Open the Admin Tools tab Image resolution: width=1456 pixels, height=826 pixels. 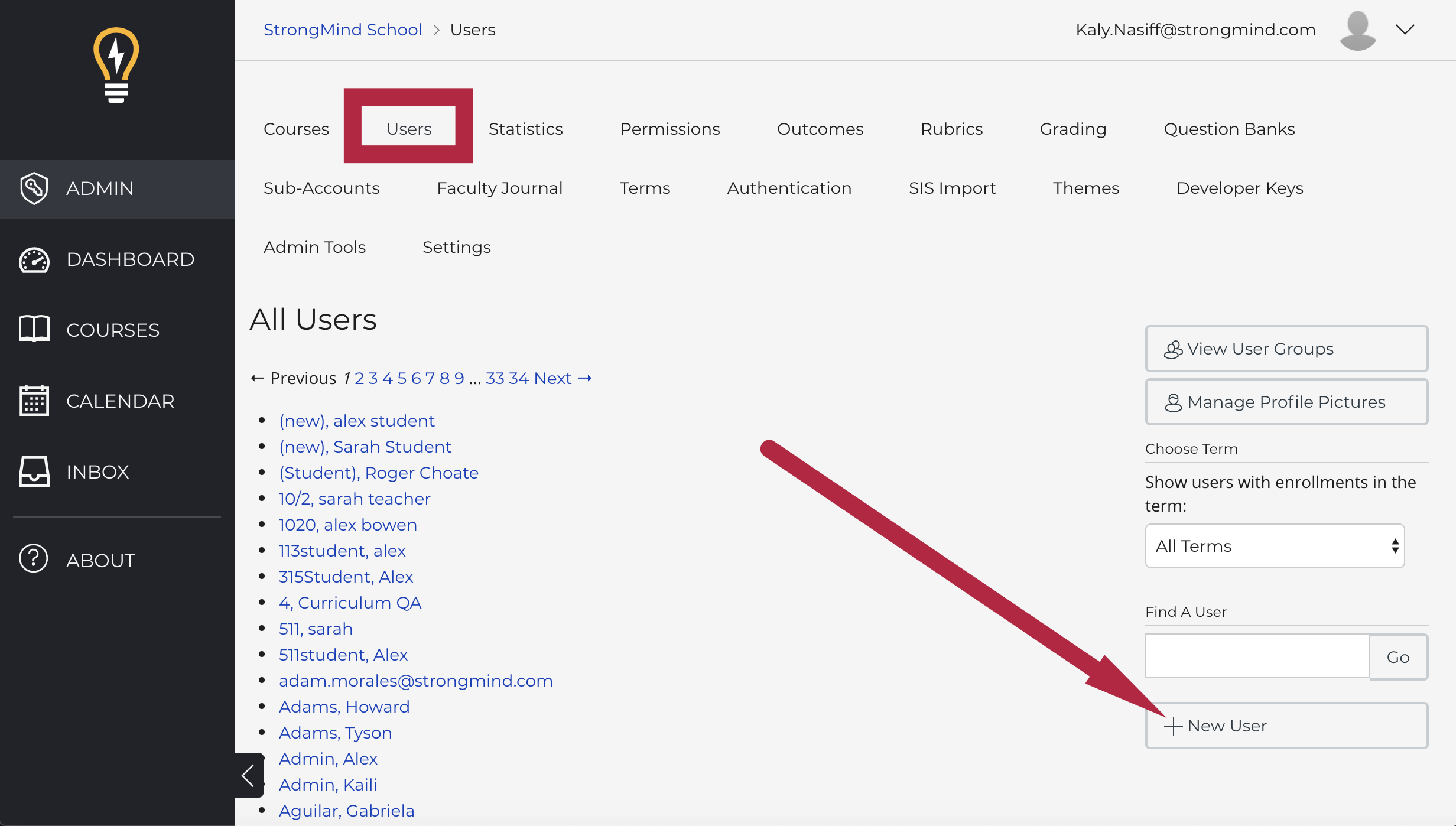coord(314,247)
